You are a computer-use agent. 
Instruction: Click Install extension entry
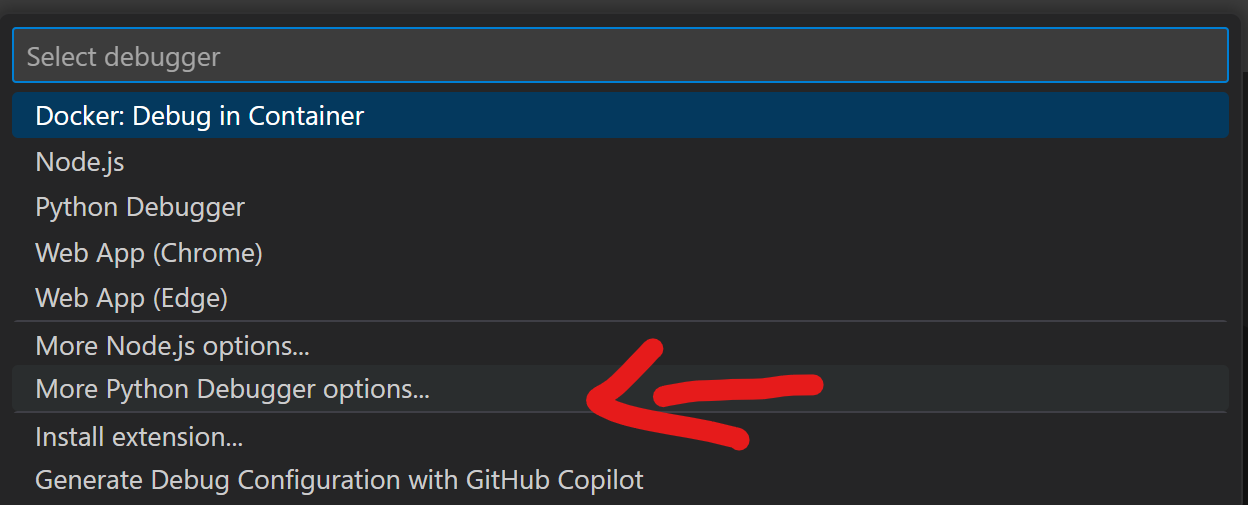point(139,437)
